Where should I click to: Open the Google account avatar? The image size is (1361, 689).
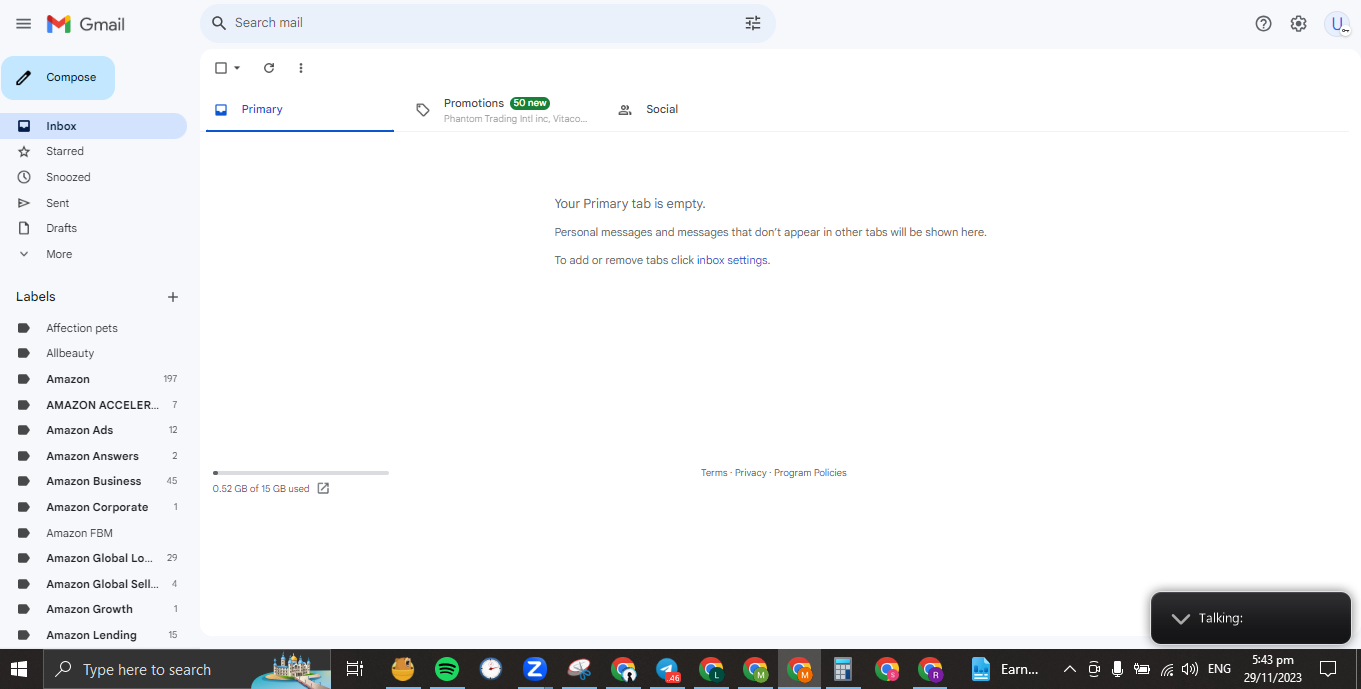(1337, 23)
